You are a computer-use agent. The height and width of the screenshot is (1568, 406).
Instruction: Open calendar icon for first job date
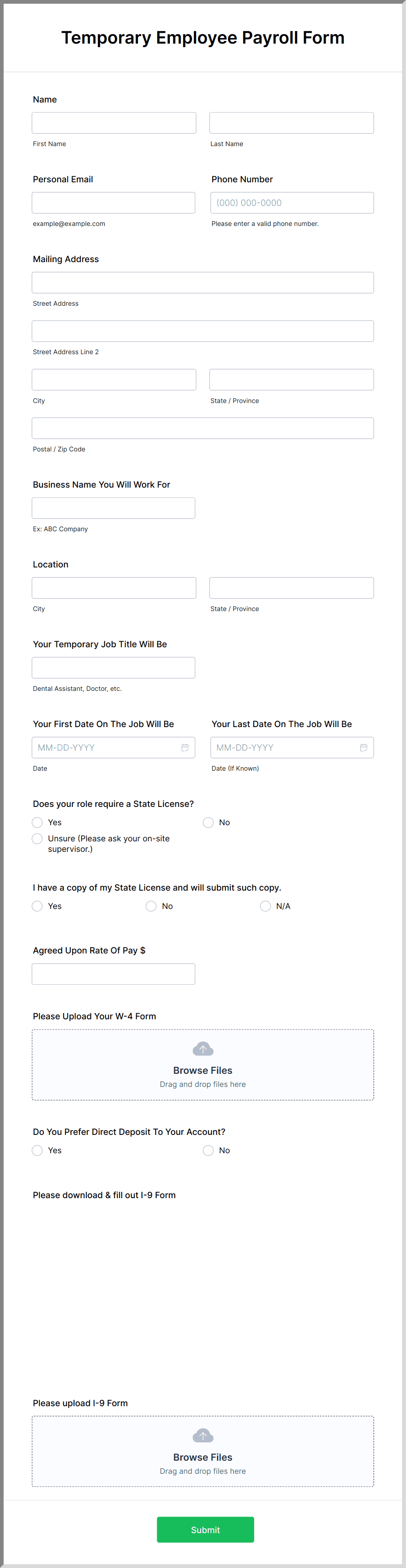185,748
